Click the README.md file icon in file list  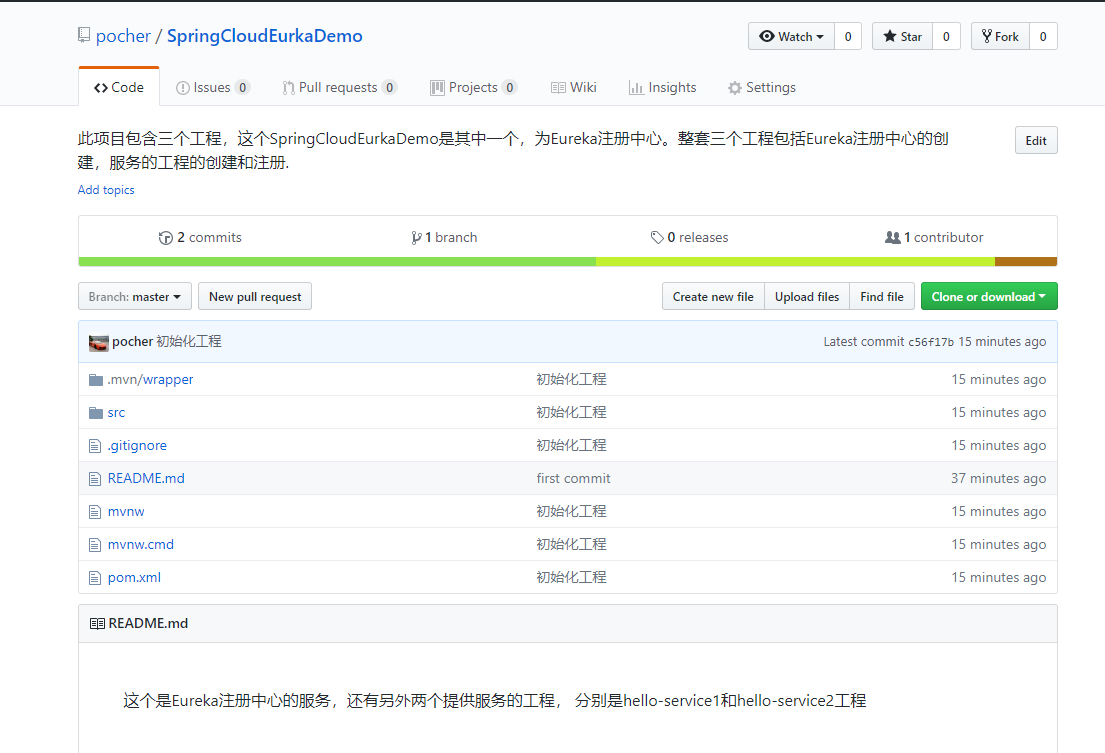pyautogui.click(x=95, y=479)
